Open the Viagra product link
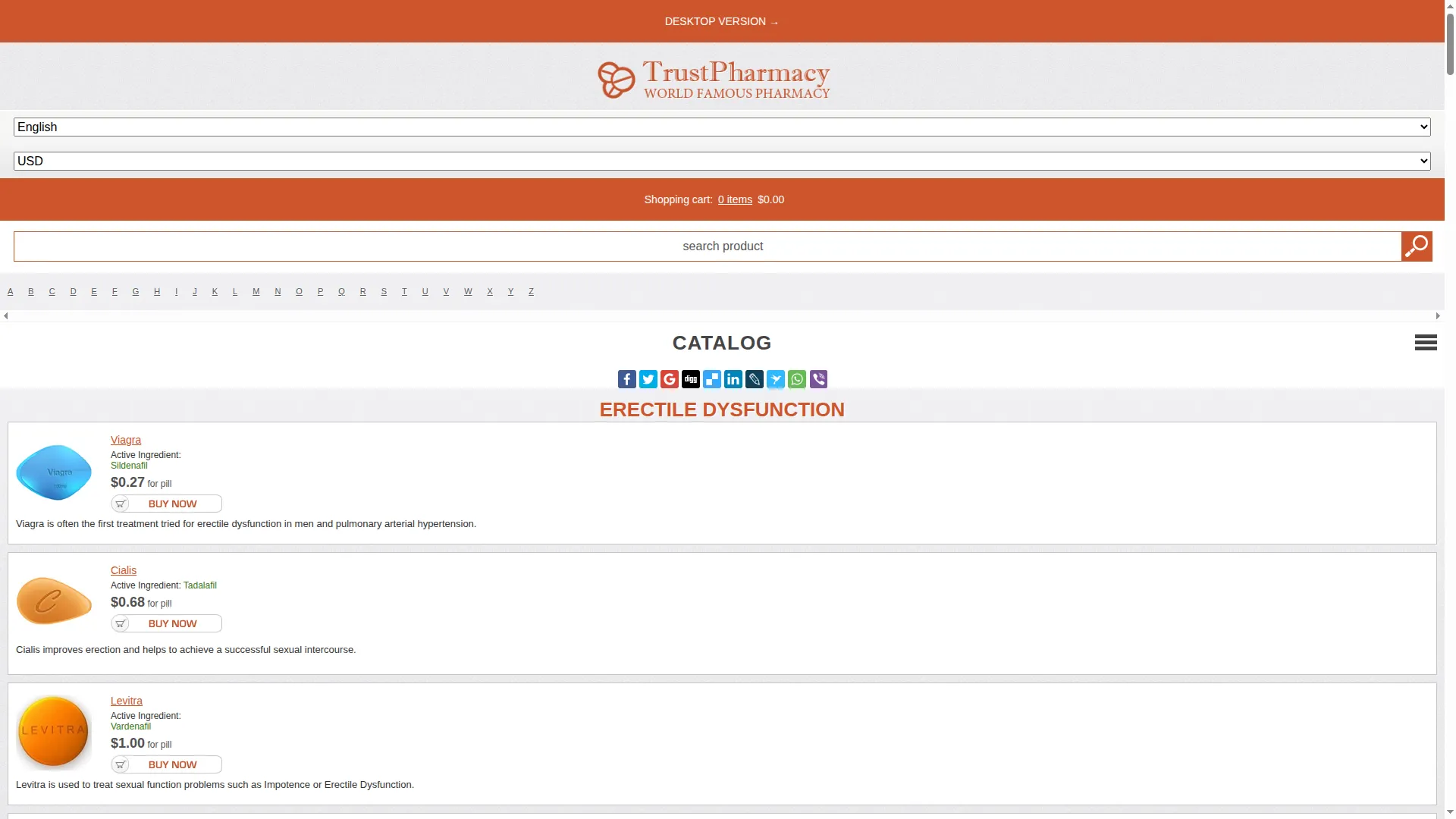Image resolution: width=1456 pixels, height=819 pixels. click(x=126, y=440)
